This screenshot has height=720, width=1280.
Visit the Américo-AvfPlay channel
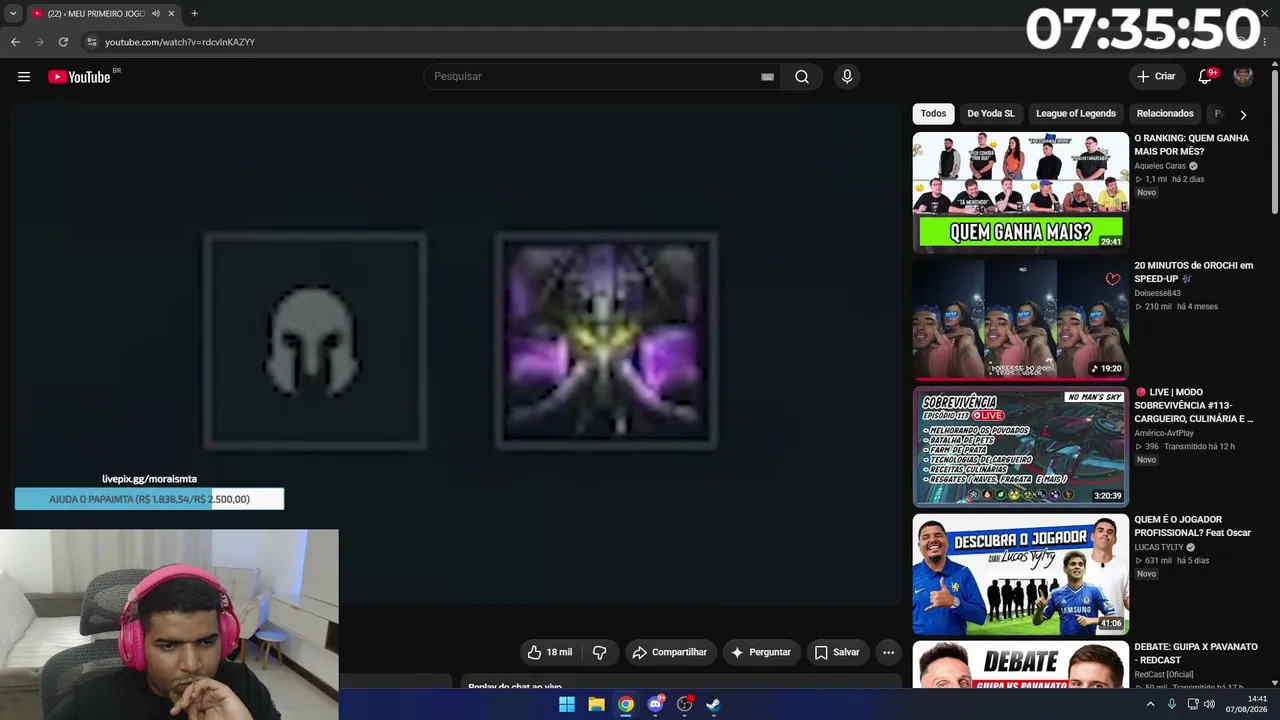click(x=1164, y=433)
